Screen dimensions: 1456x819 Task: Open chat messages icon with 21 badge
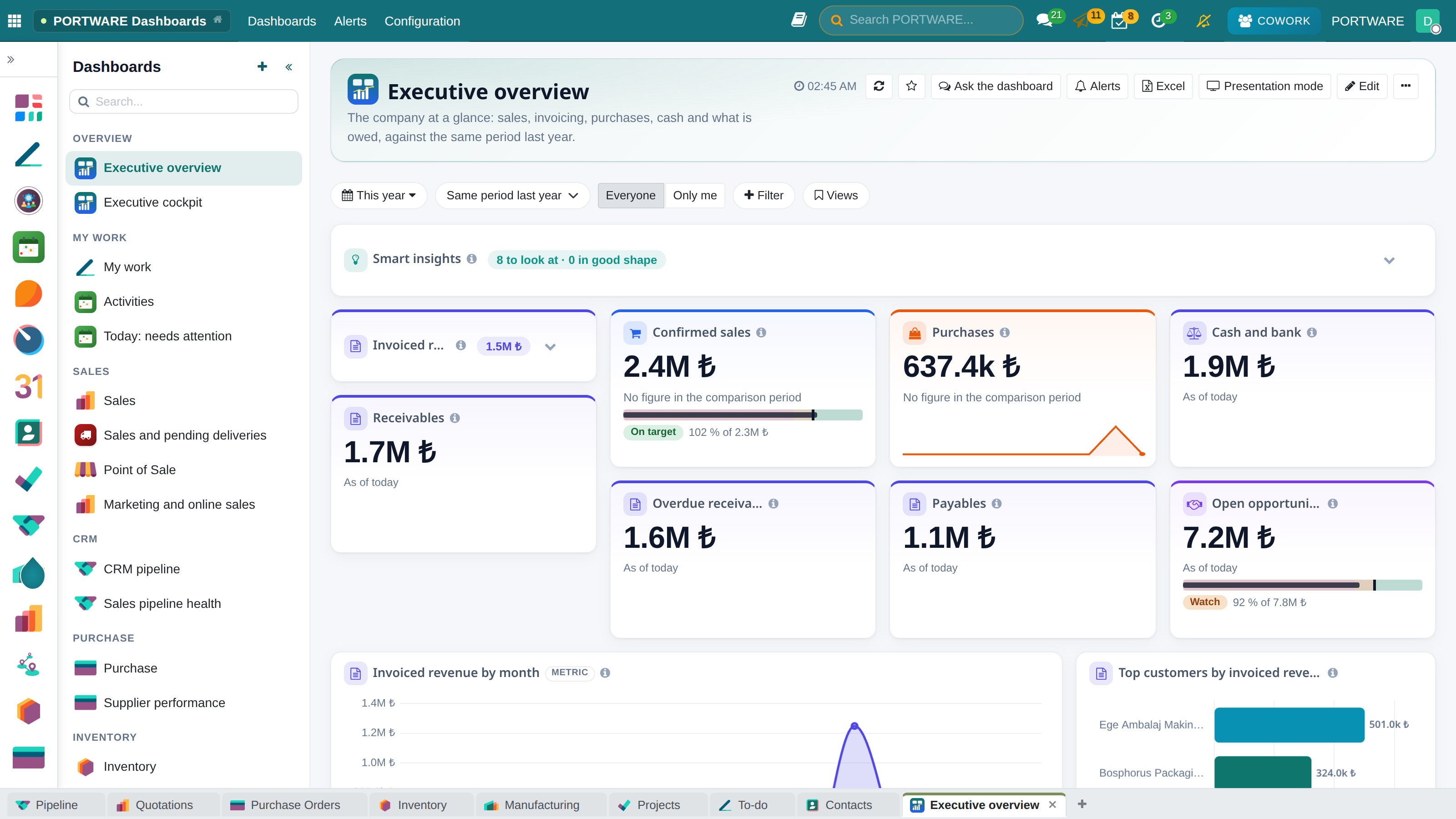point(1044,21)
